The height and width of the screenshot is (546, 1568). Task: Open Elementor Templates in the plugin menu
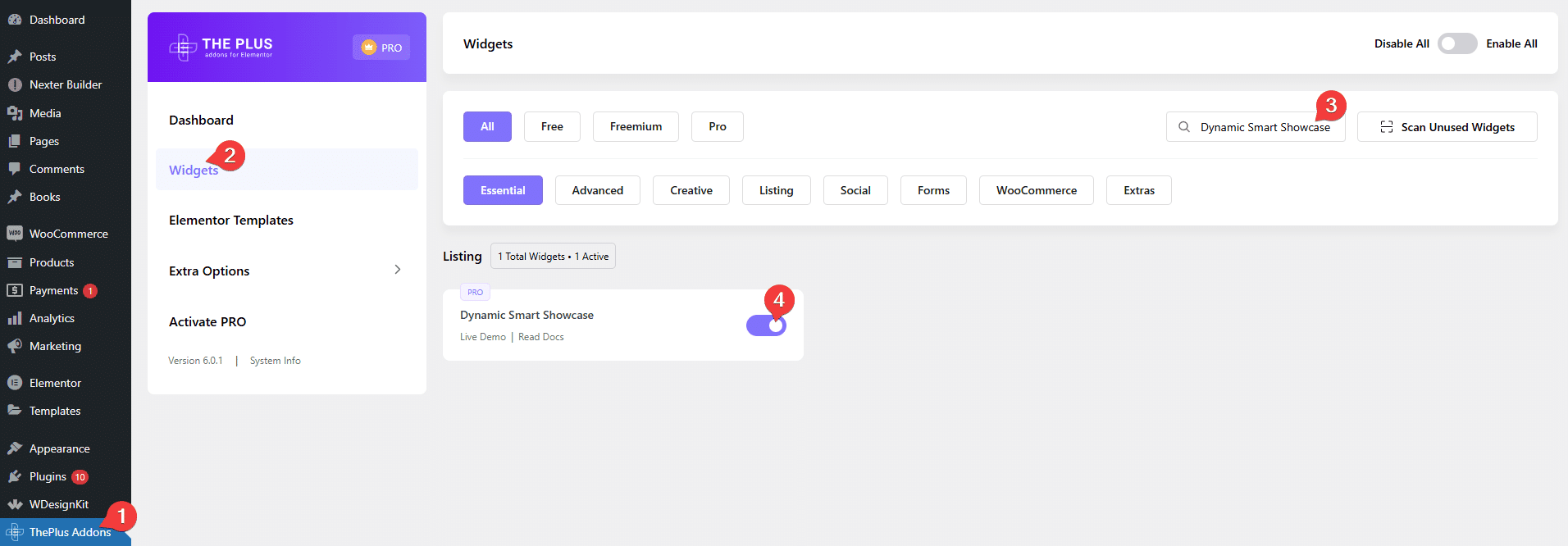tap(231, 220)
